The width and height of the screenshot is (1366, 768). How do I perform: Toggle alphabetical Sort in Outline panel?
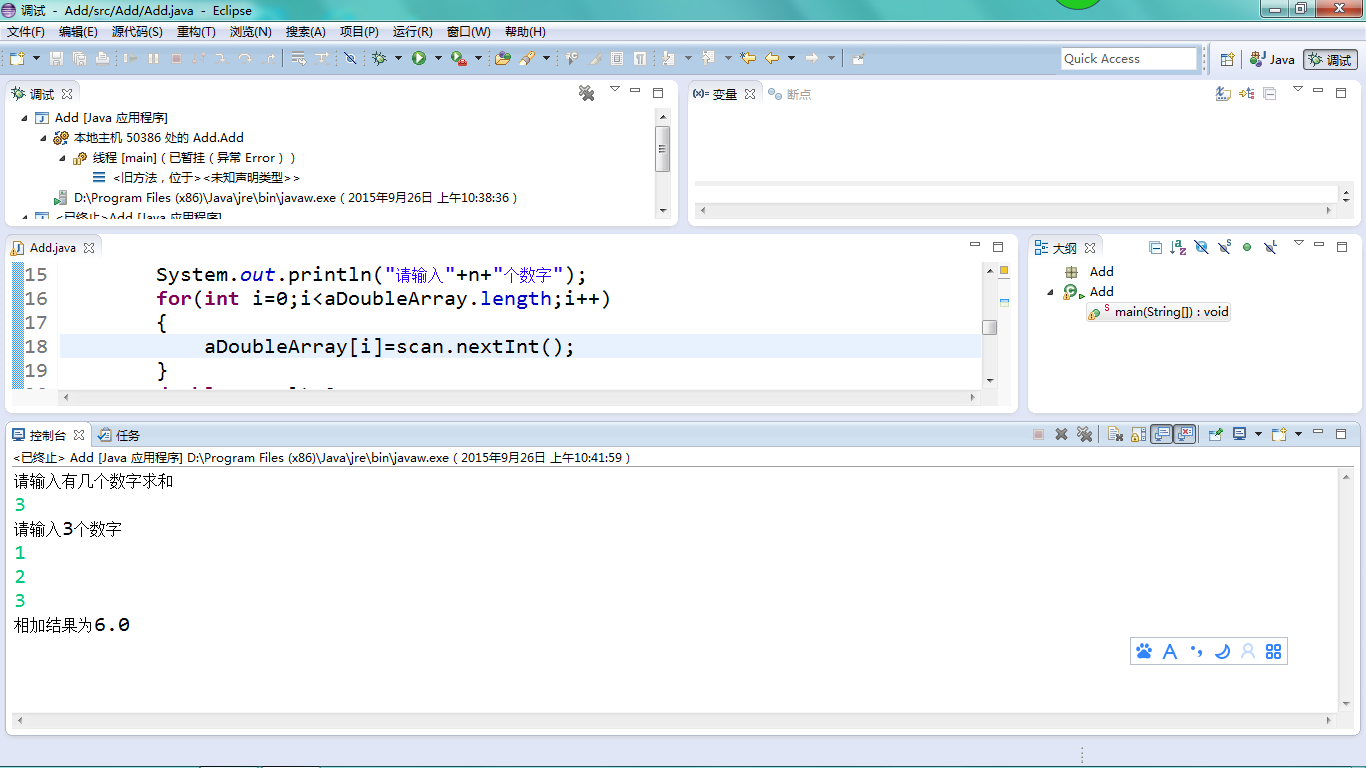[1178, 247]
